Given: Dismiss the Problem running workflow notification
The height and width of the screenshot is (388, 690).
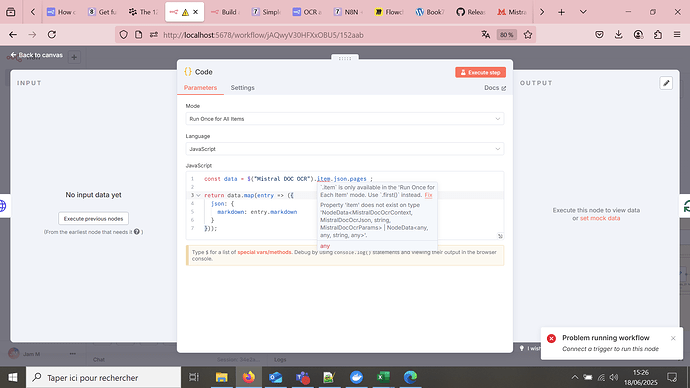Looking at the screenshot, I should coord(673,338).
